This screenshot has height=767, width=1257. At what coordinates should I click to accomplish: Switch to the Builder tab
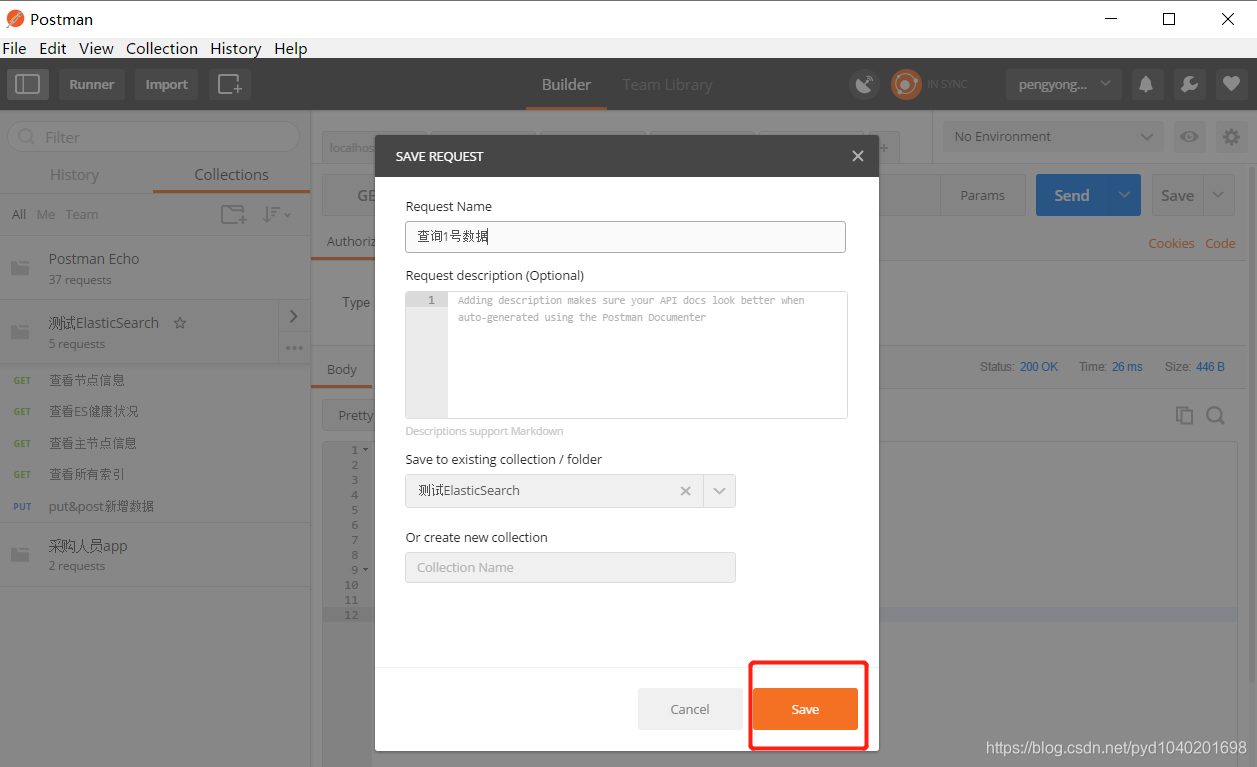pyautogui.click(x=566, y=85)
